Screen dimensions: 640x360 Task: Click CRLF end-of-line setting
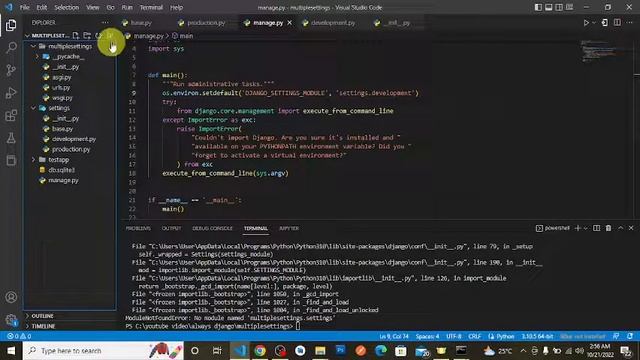pyautogui.click(x=474, y=336)
